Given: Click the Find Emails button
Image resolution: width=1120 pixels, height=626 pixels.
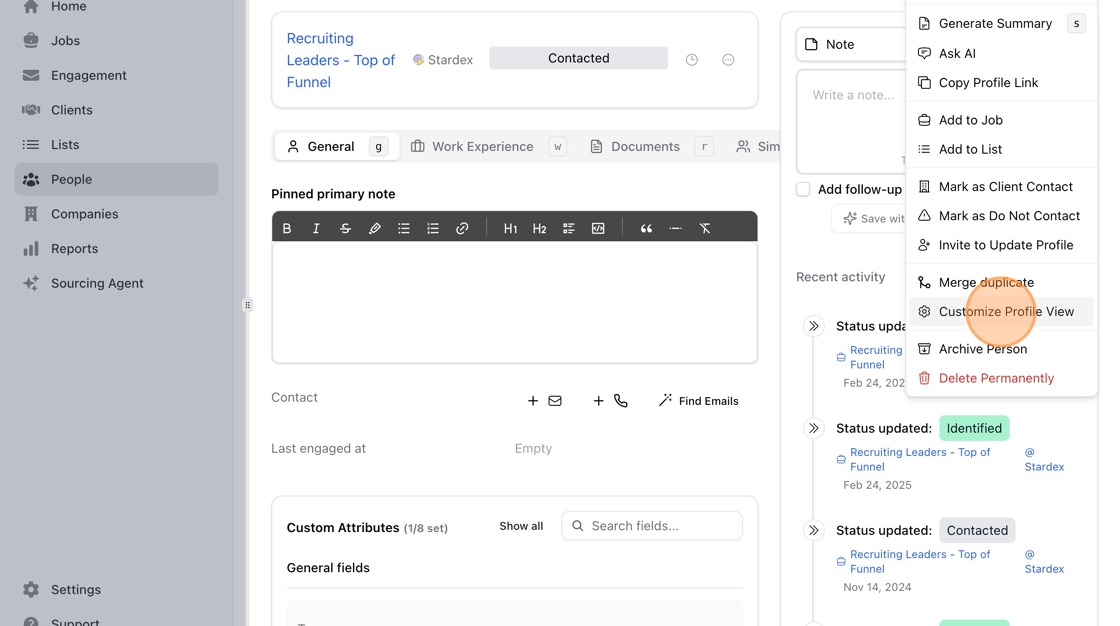Looking at the screenshot, I should [698, 401].
